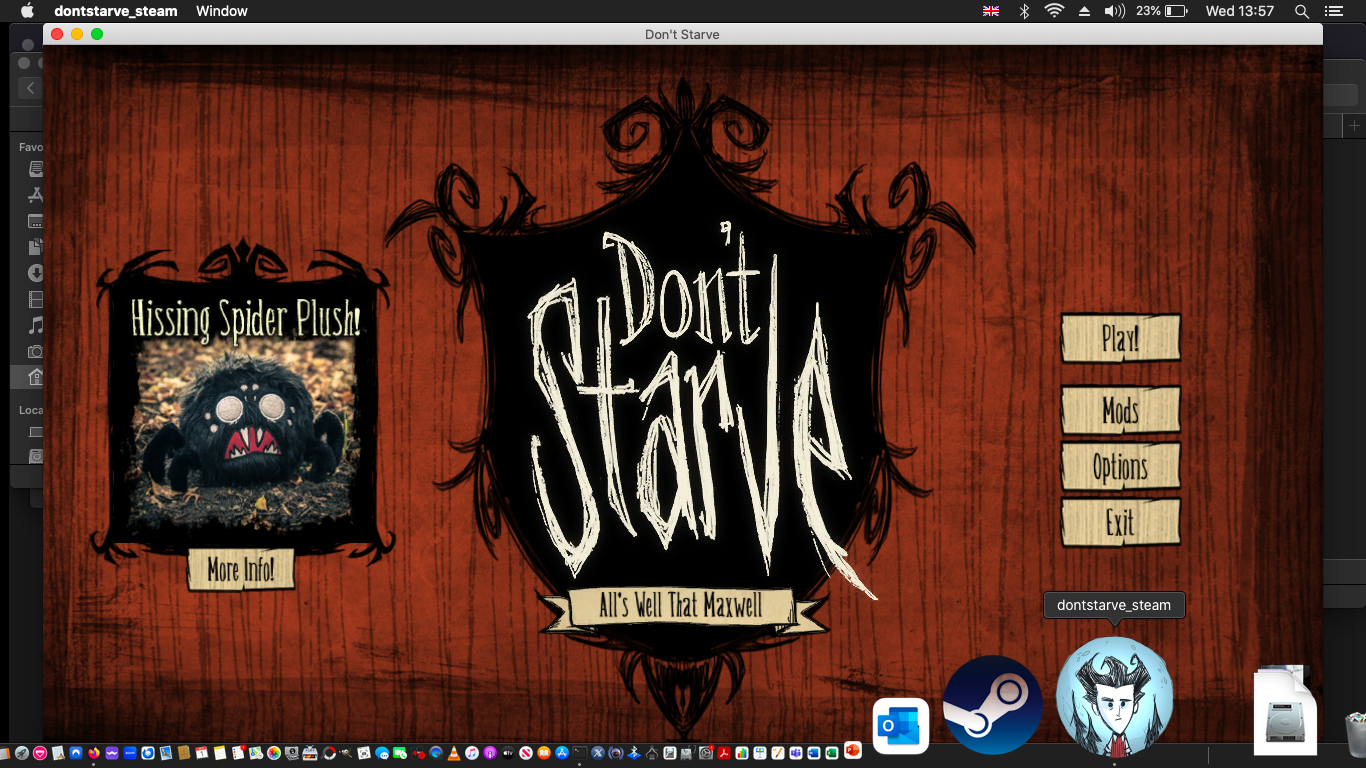1366x768 pixels.
Task: Open the Apple menu
Action: pos(27,11)
